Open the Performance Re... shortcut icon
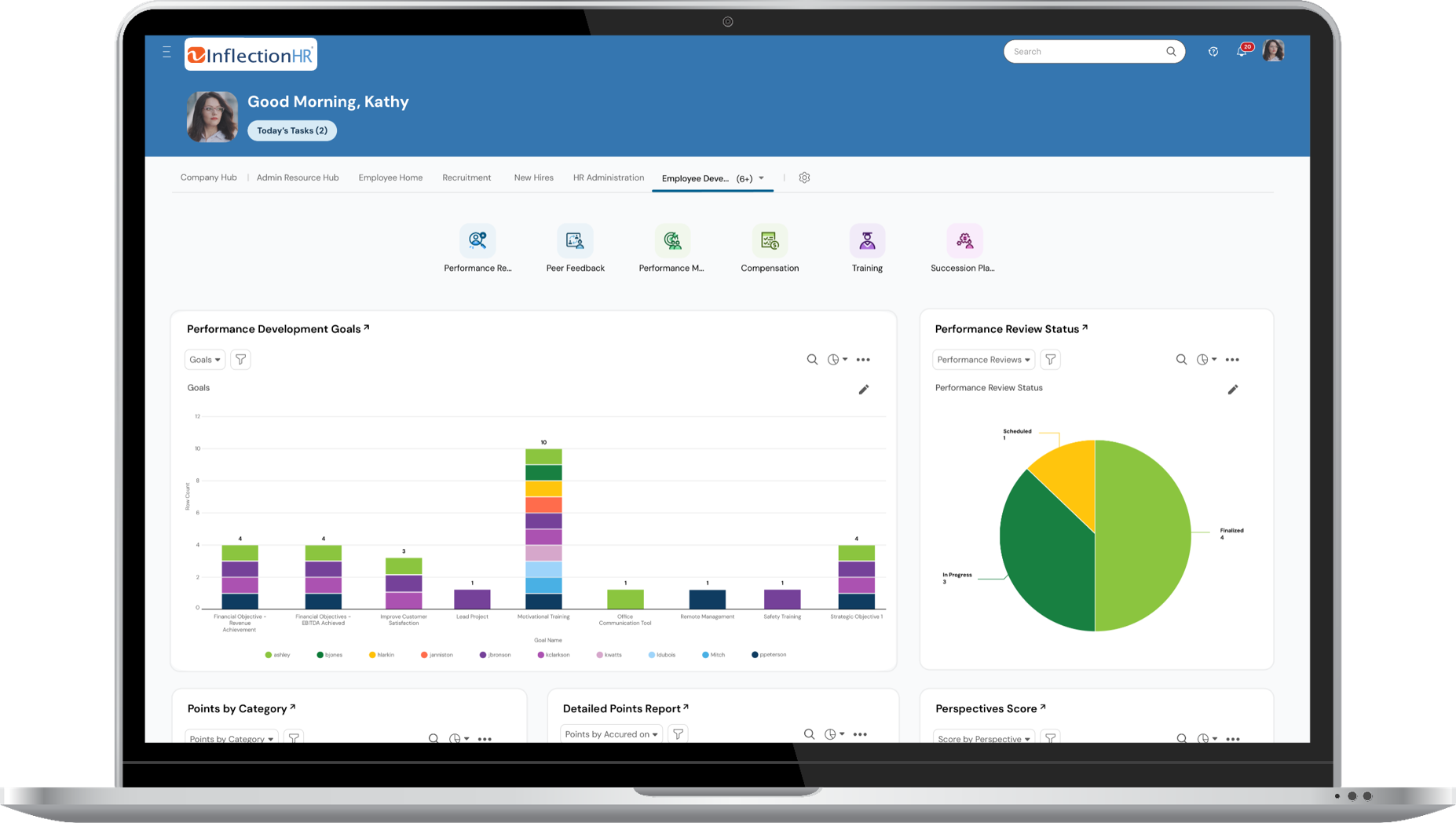The height and width of the screenshot is (823, 1456). coord(477,240)
